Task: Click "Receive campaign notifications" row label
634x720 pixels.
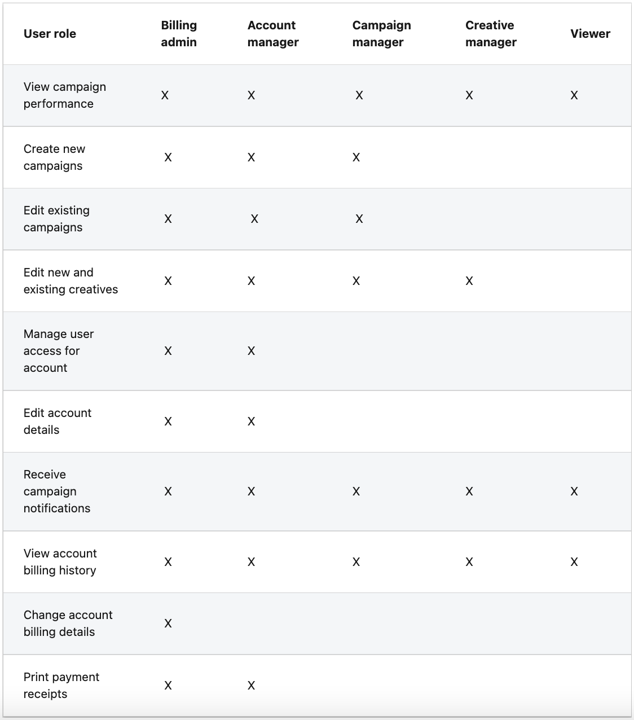Action: click(x=56, y=492)
